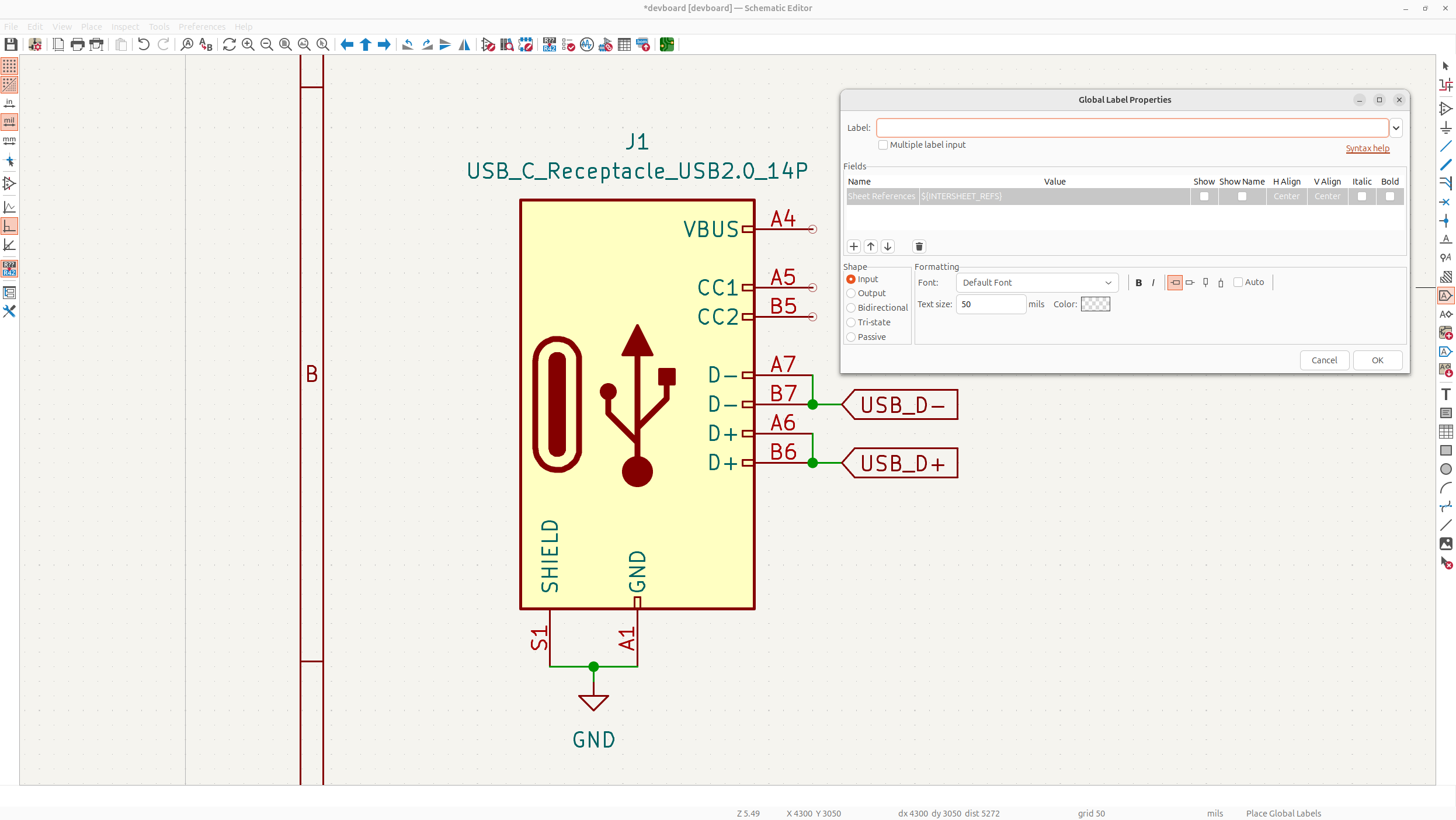This screenshot has width=1456, height=820.
Task: Click the add field plus button
Action: click(x=854, y=246)
